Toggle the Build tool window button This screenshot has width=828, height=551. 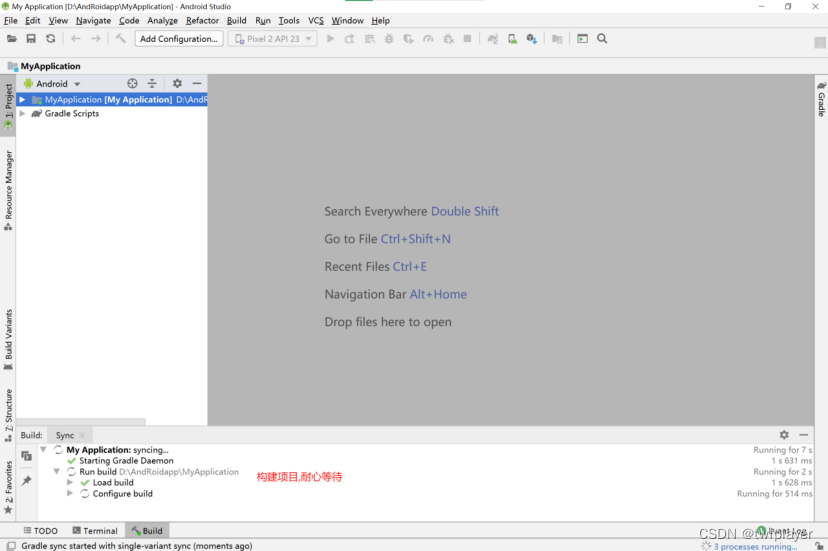coord(147,530)
